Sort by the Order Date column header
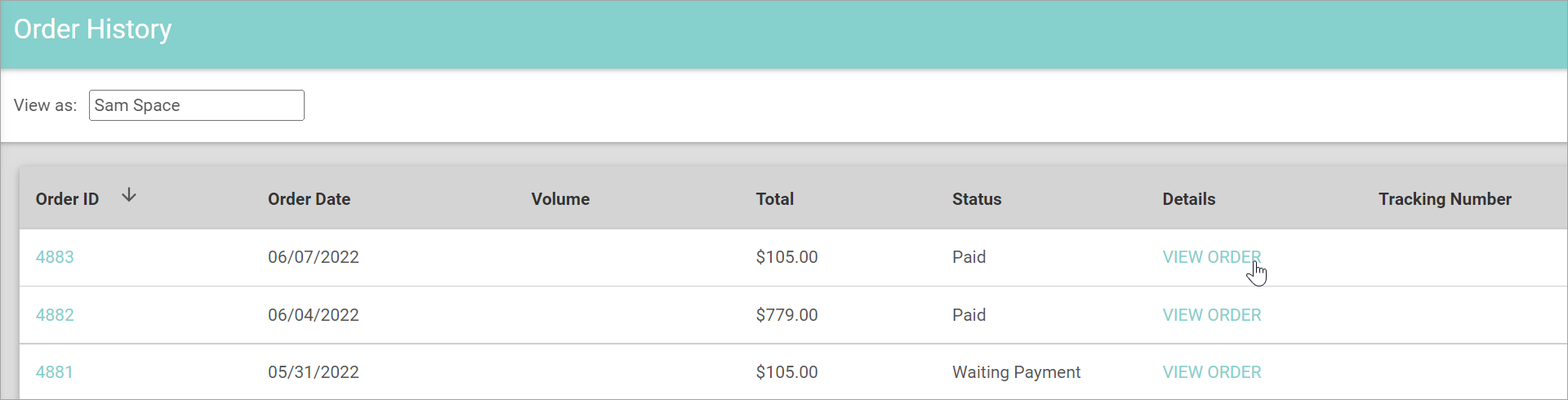Screen dimensions: 1568x400 click(309, 199)
